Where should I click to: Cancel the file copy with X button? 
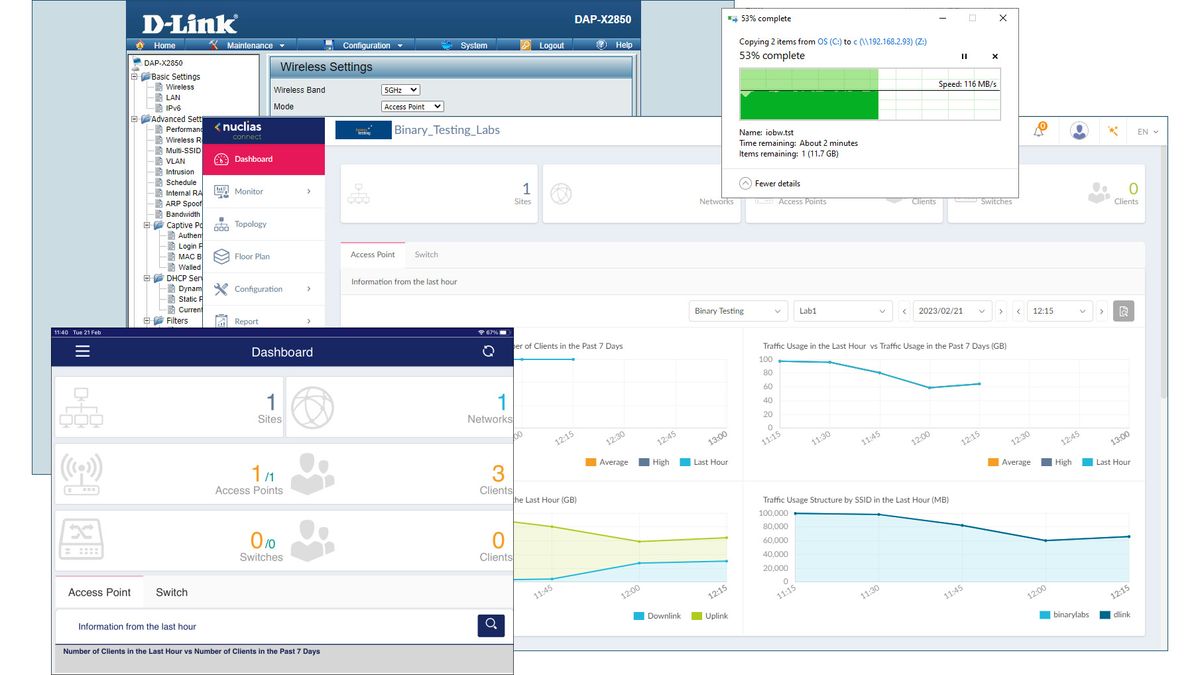995,56
